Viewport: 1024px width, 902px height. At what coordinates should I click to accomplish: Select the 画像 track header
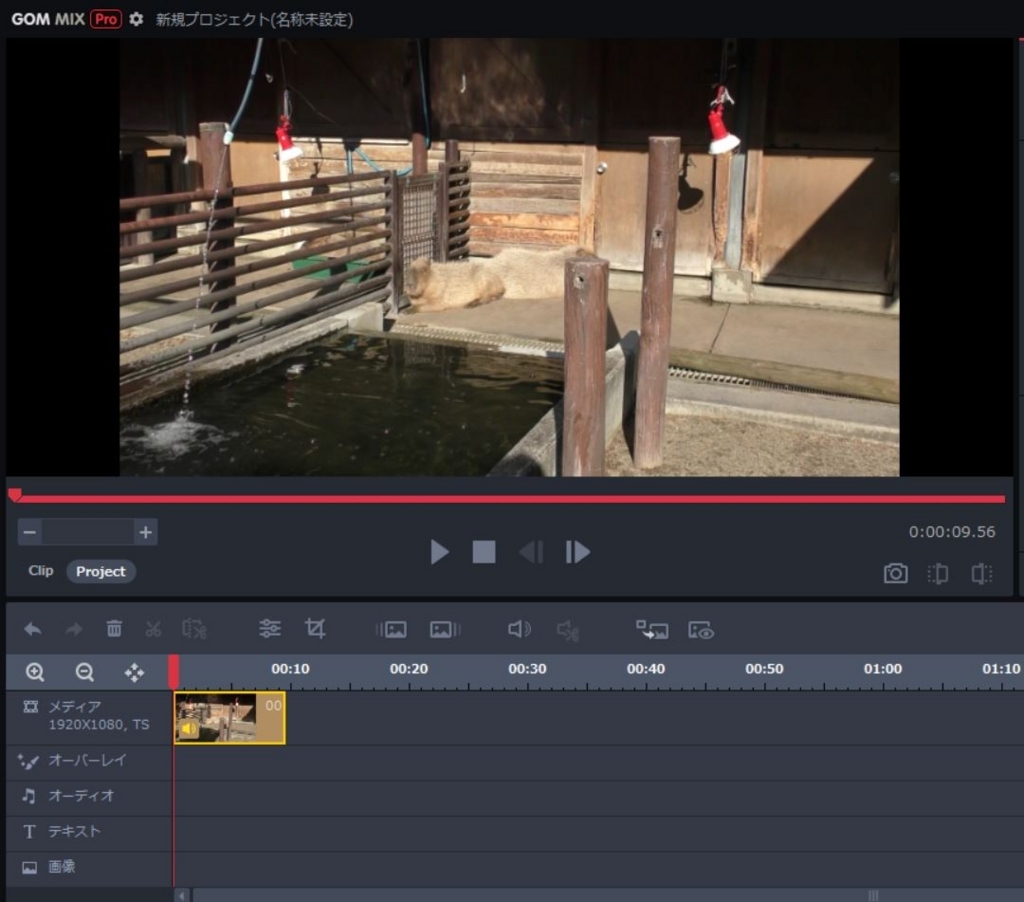[89, 867]
